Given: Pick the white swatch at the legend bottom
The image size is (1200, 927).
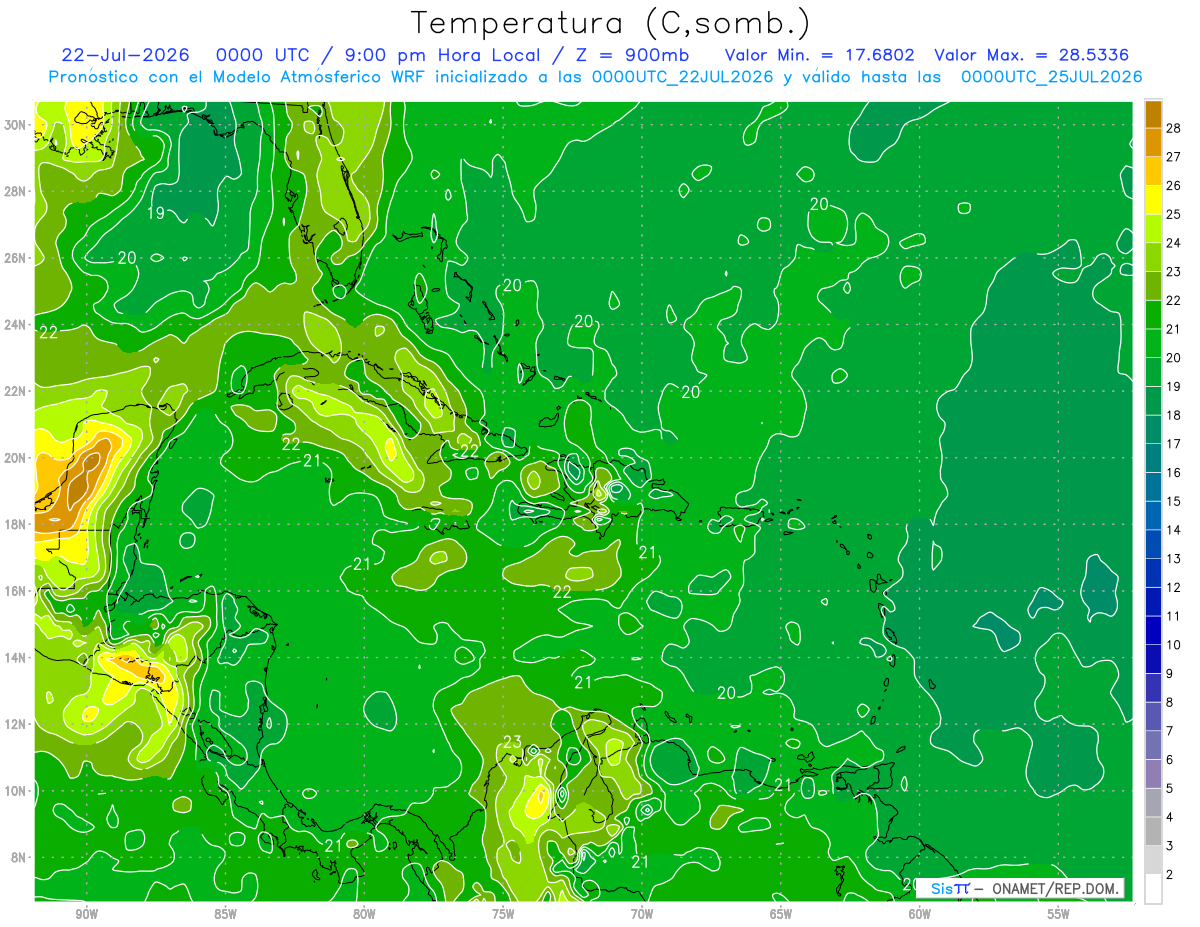Looking at the screenshot, I should tap(1153, 889).
